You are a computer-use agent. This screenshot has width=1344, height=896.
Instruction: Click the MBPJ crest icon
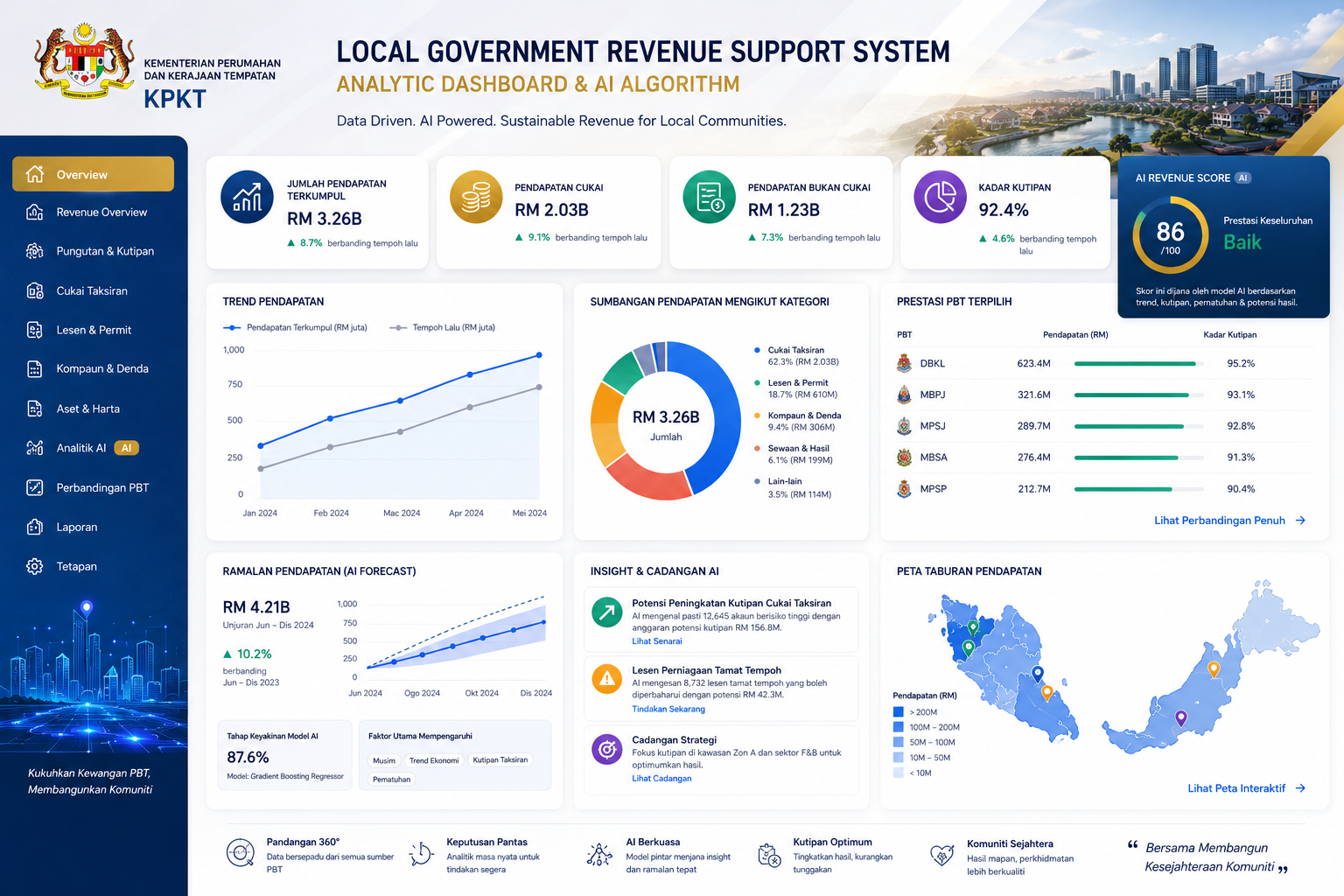click(x=904, y=395)
